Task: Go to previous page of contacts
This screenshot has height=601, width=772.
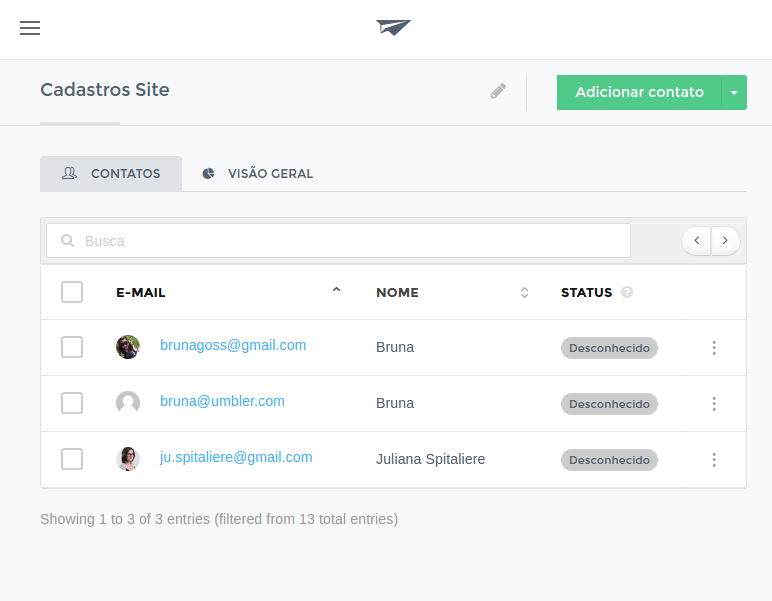Action: (697, 241)
